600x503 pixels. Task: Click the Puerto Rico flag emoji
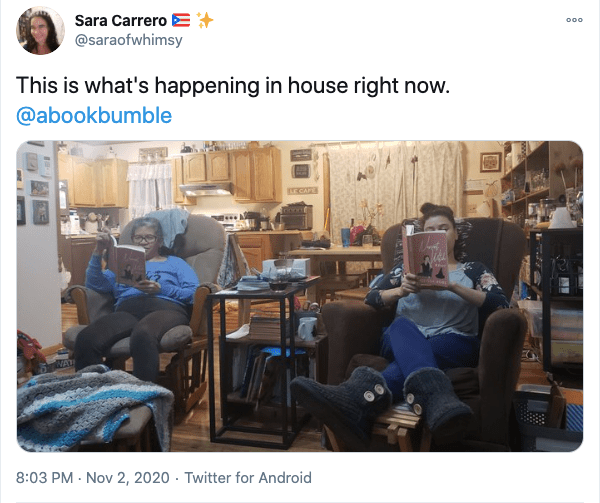(181, 20)
